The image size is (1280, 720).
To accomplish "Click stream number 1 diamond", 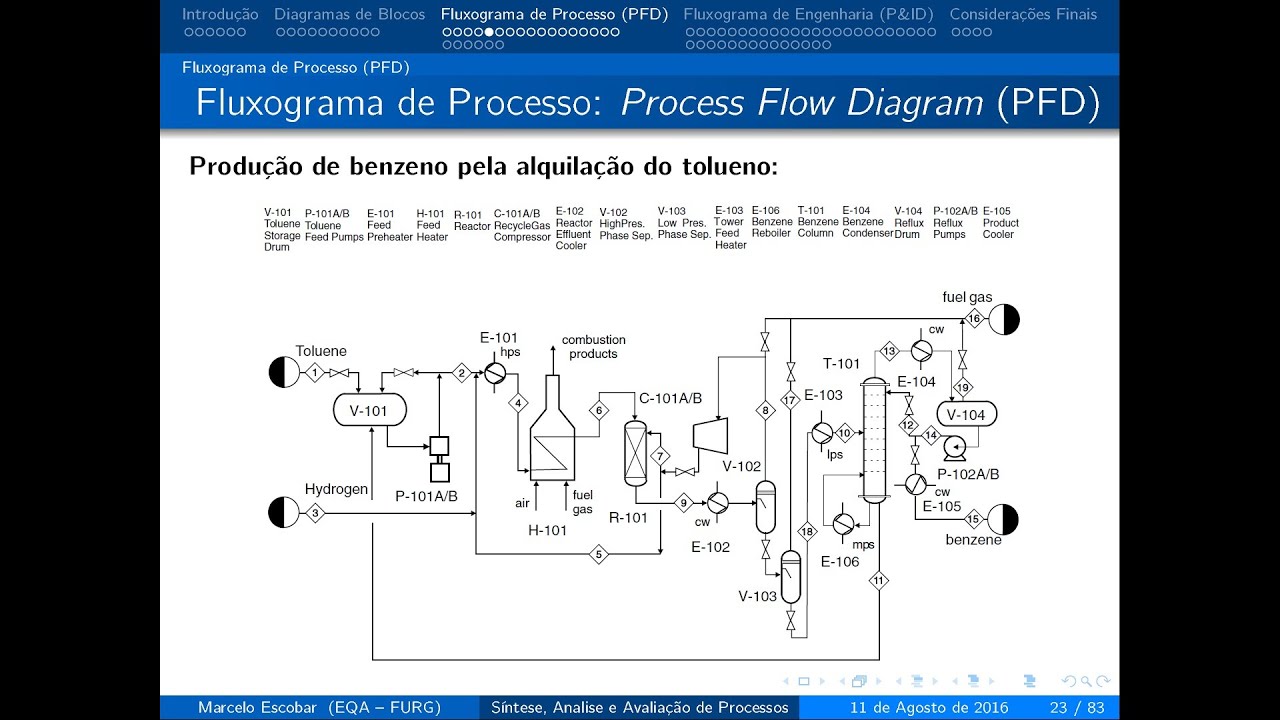I will [314, 373].
